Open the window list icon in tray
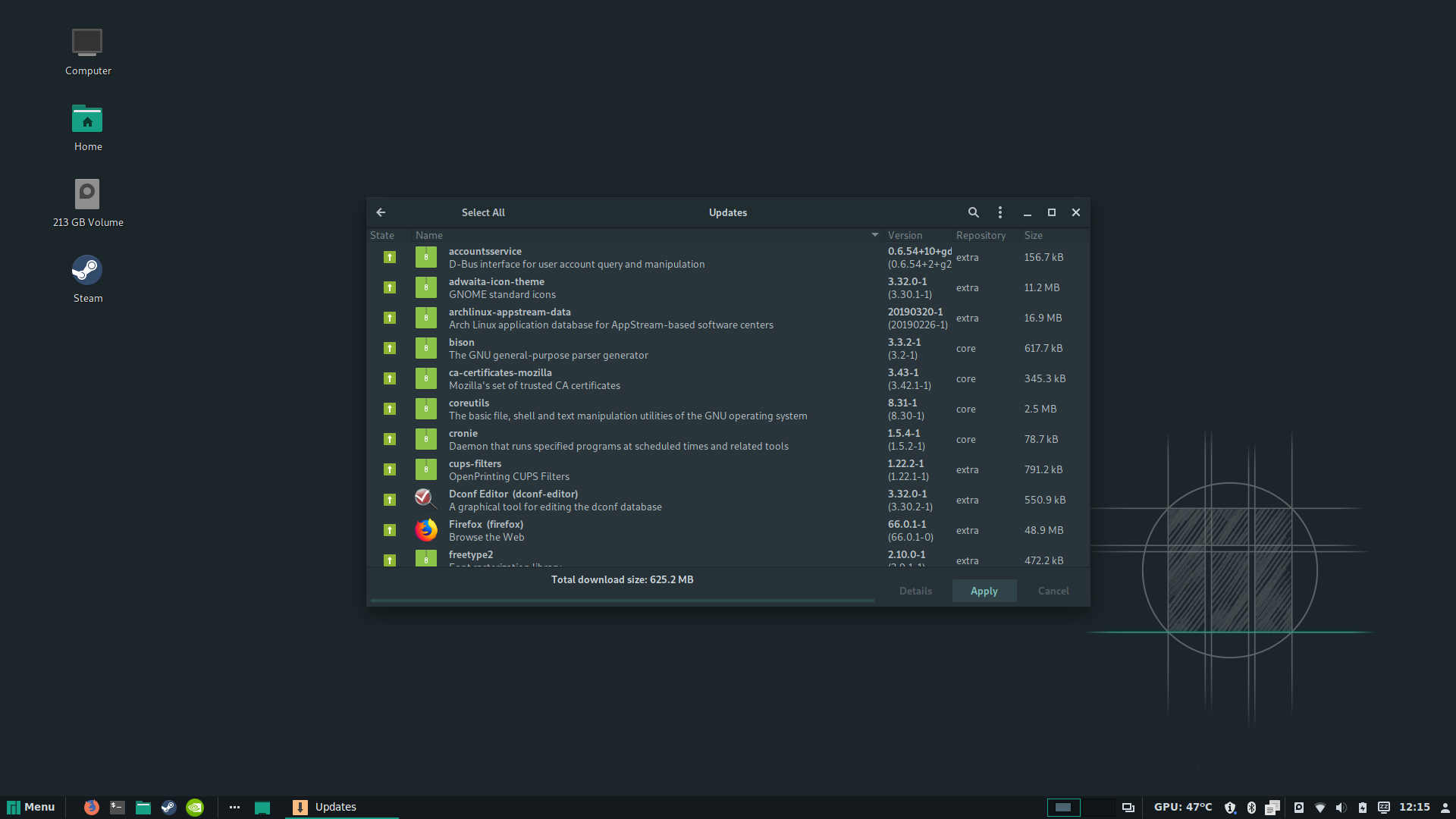Image resolution: width=1456 pixels, height=819 pixels. (1128, 808)
